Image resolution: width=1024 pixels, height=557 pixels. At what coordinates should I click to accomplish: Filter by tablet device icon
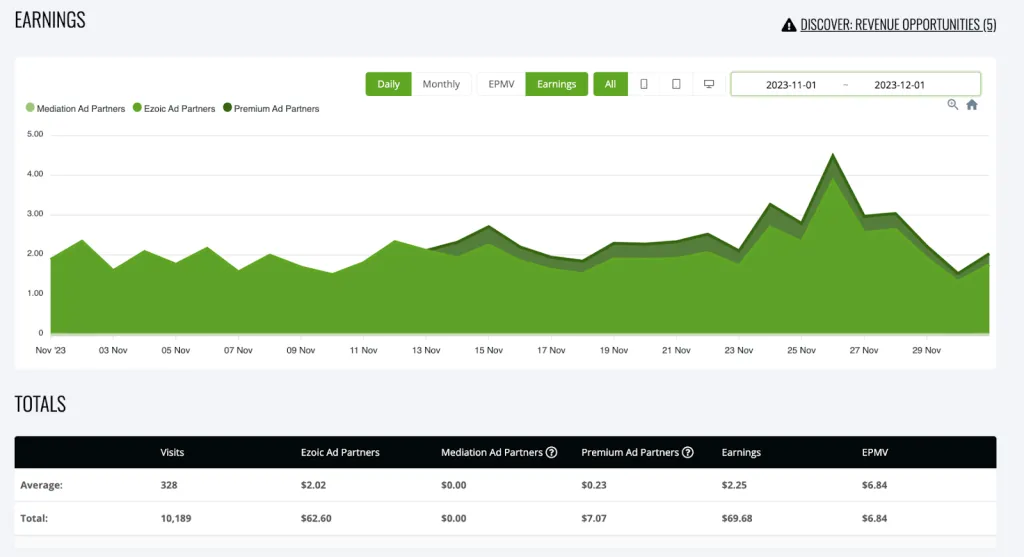[x=676, y=84]
